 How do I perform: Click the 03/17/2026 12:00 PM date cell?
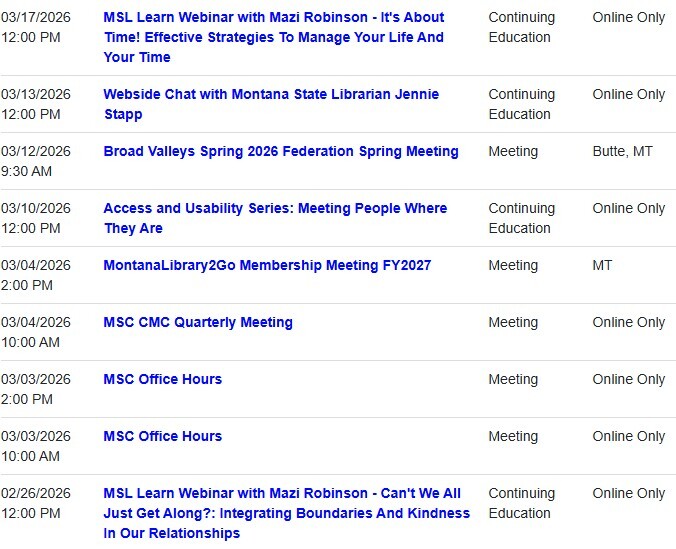tap(36, 27)
